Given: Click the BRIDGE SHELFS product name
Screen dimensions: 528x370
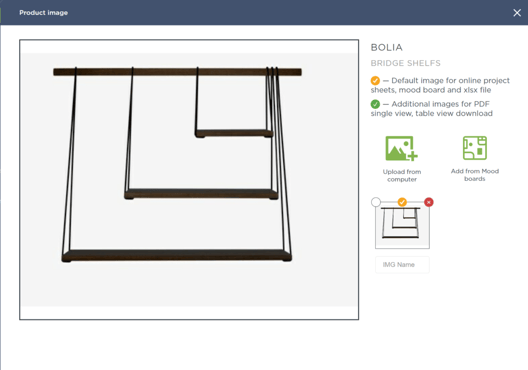Looking at the screenshot, I should [405, 63].
